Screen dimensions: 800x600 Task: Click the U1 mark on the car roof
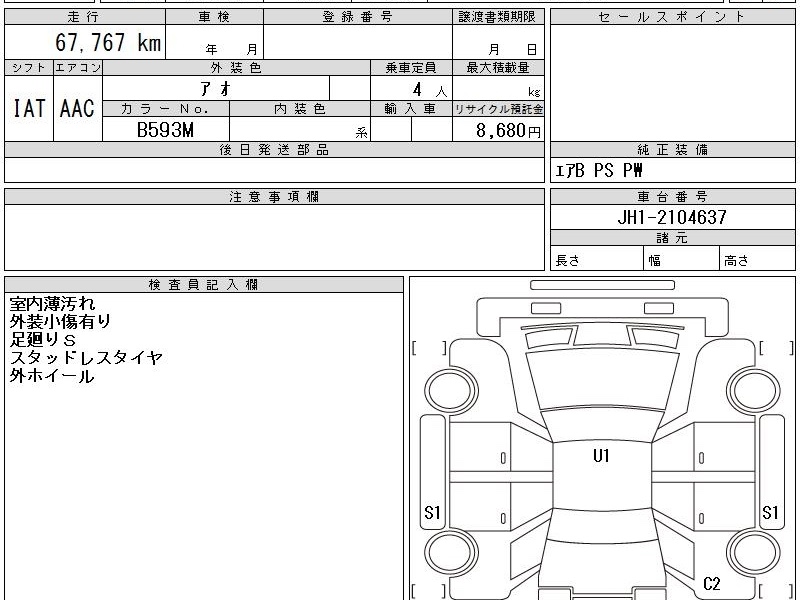pos(601,456)
